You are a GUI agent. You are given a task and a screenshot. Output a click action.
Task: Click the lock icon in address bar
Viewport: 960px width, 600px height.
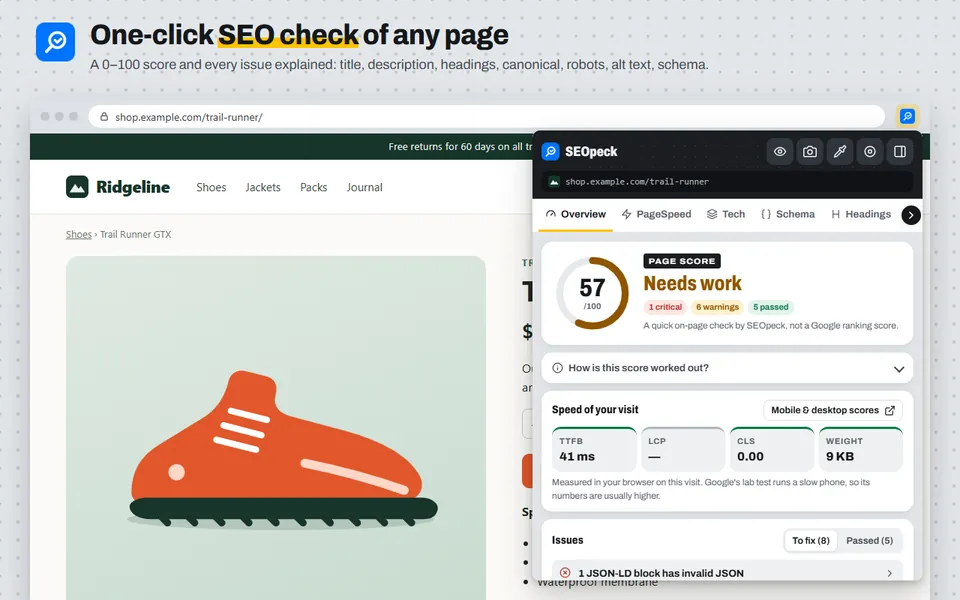click(104, 116)
